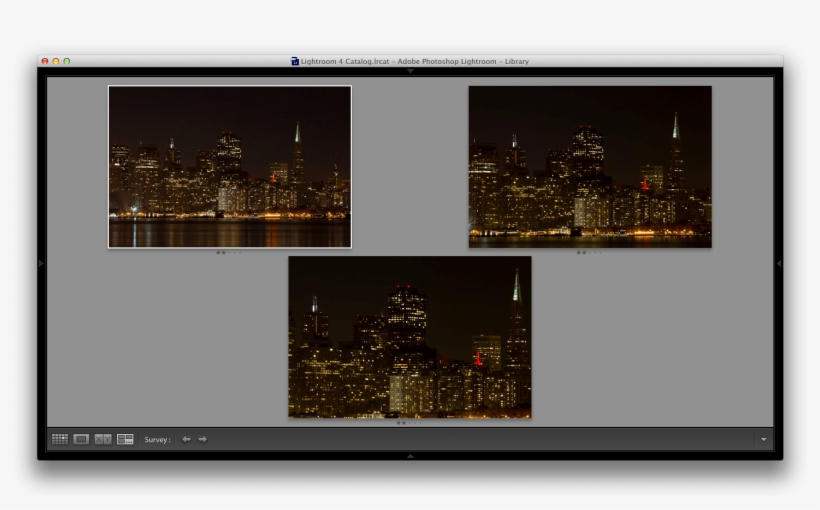Minimize Lightroom with the yellow button
This screenshot has height=510, width=820.
point(56,61)
